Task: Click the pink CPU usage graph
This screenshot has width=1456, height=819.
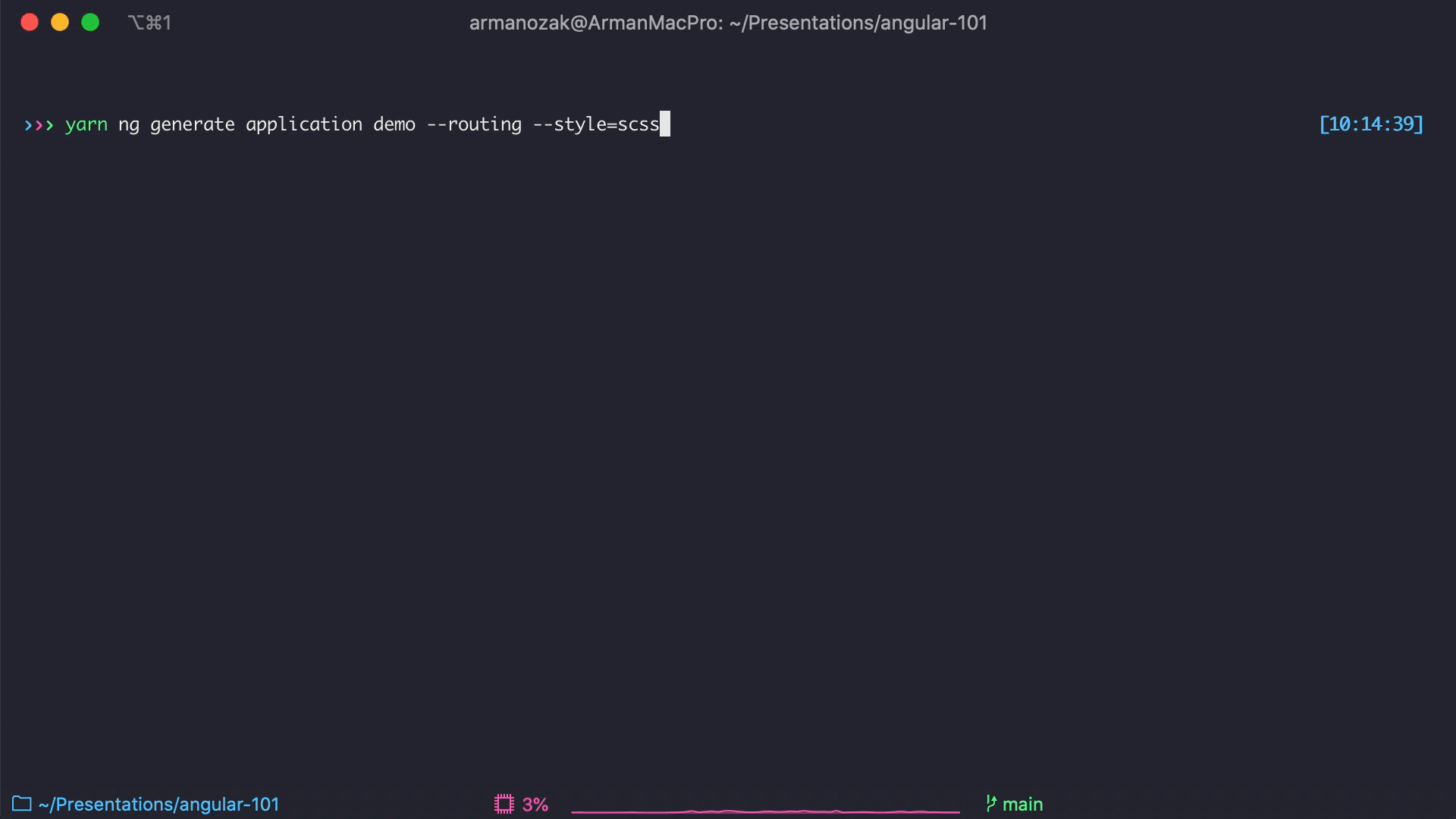Action: [x=765, y=811]
